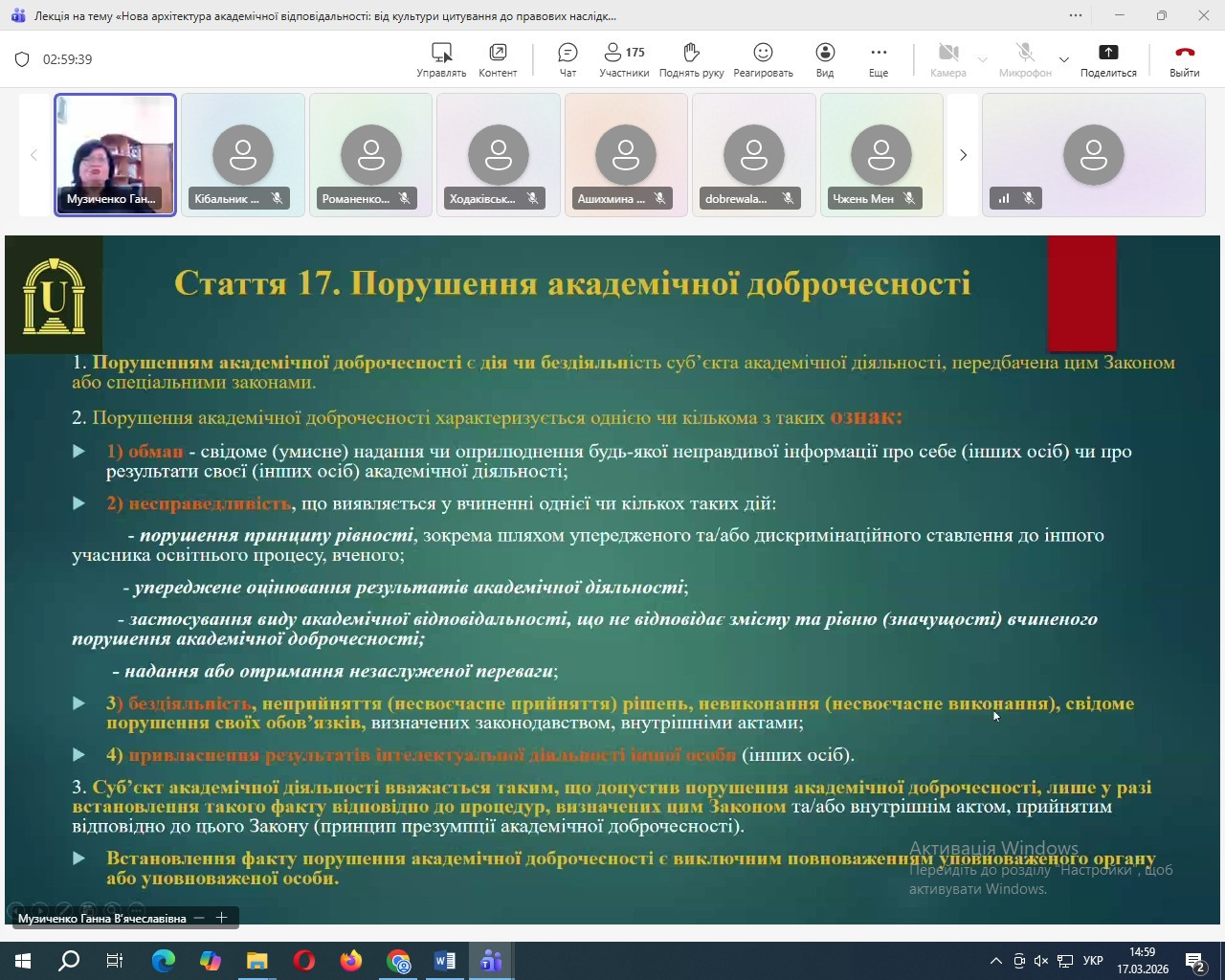Show next participants with right arrow
Image resolution: width=1225 pixels, height=980 pixels.
[x=963, y=155]
